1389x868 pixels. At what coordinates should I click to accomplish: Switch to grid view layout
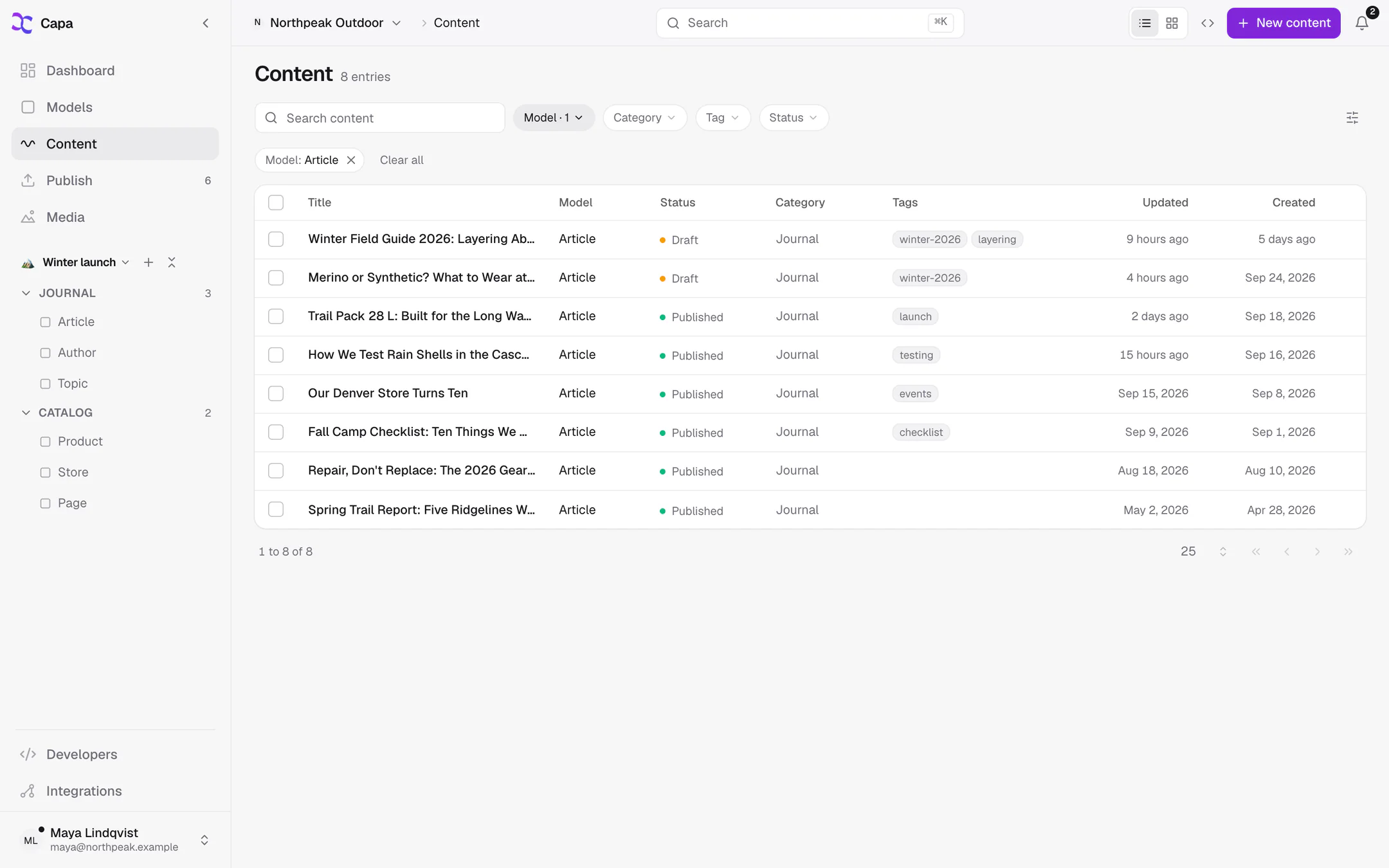1172,23
